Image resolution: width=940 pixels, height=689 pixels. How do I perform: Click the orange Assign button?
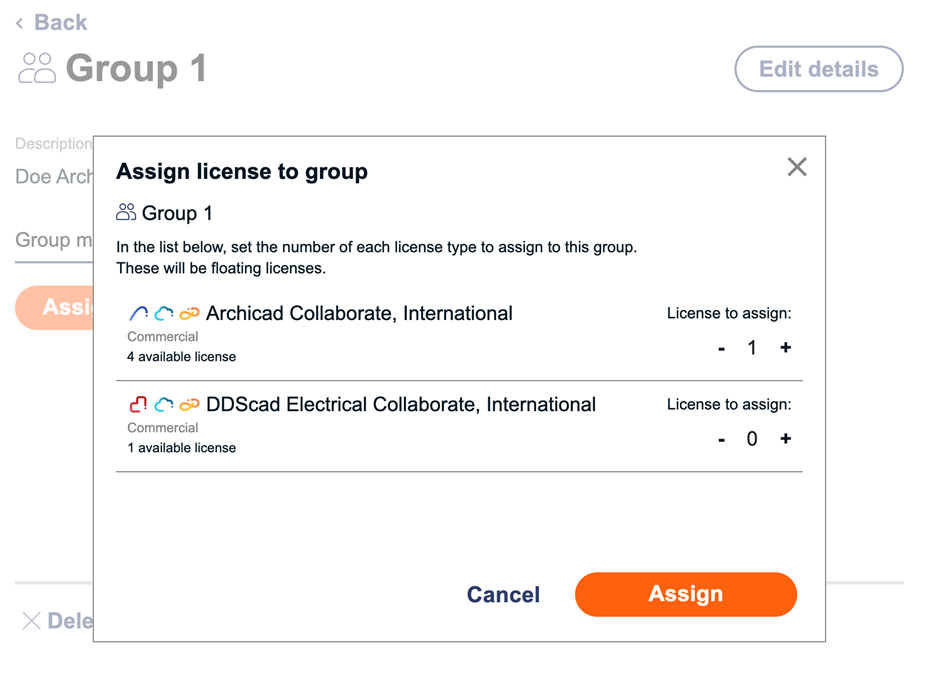coord(686,594)
